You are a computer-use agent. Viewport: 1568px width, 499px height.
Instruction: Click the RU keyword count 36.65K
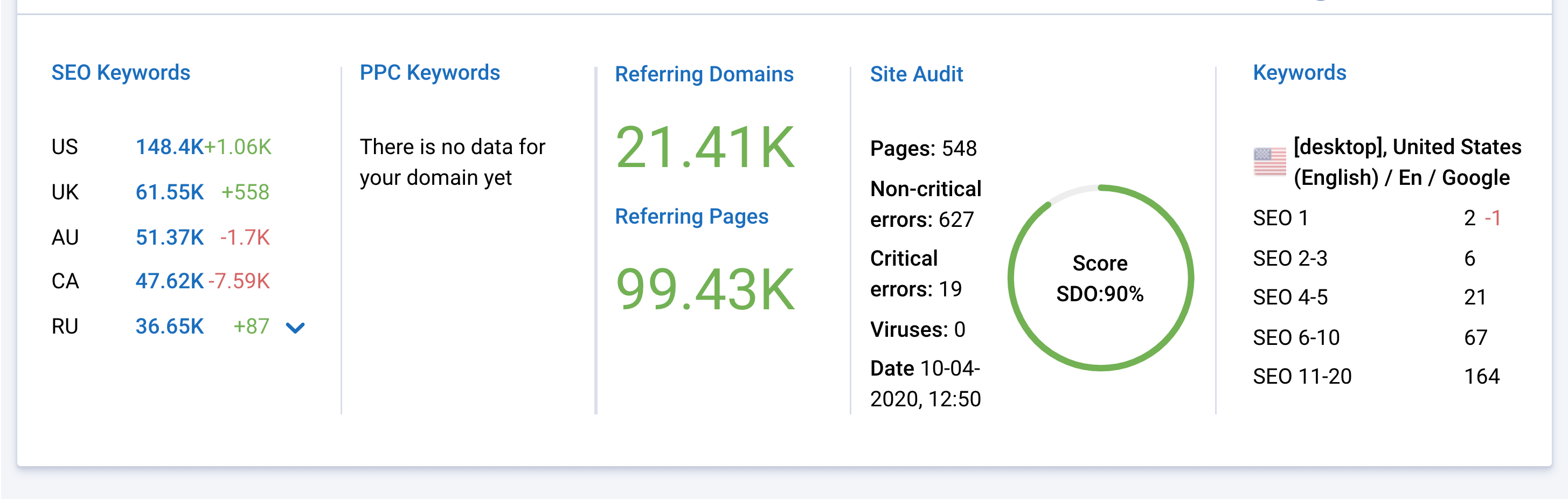[169, 327]
